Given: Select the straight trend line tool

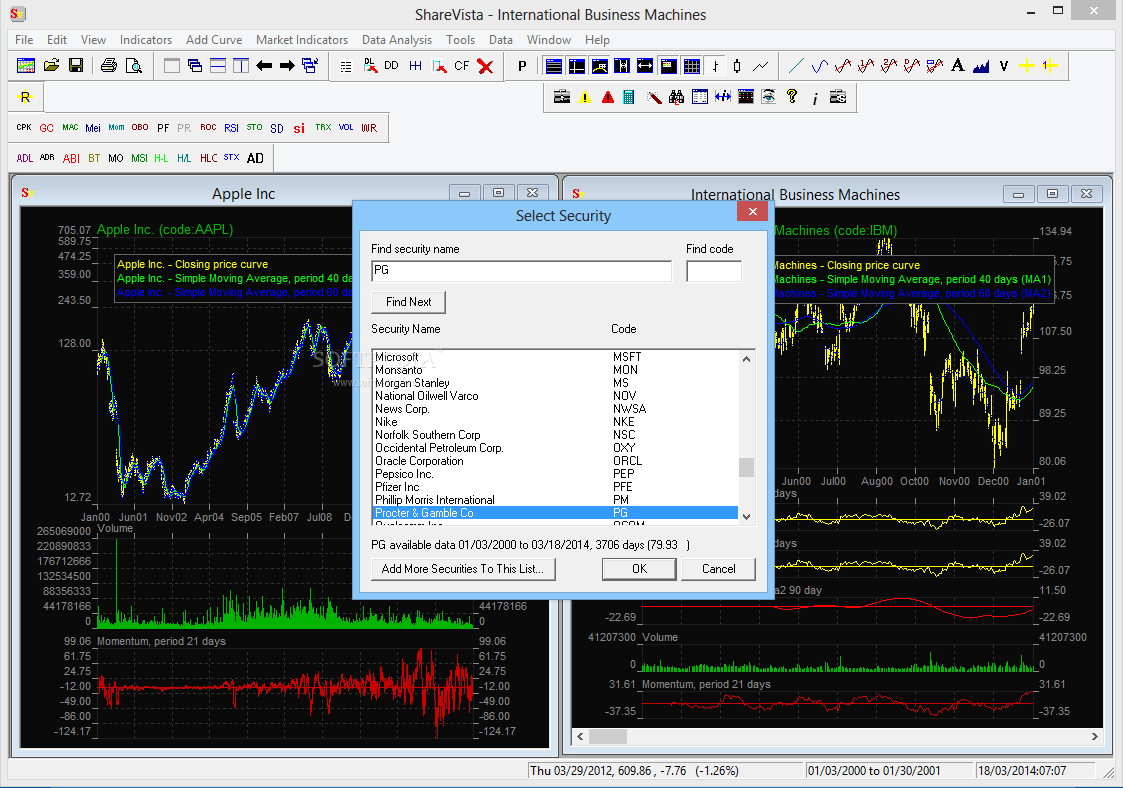Looking at the screenshot, I should [x=796, y=67].
